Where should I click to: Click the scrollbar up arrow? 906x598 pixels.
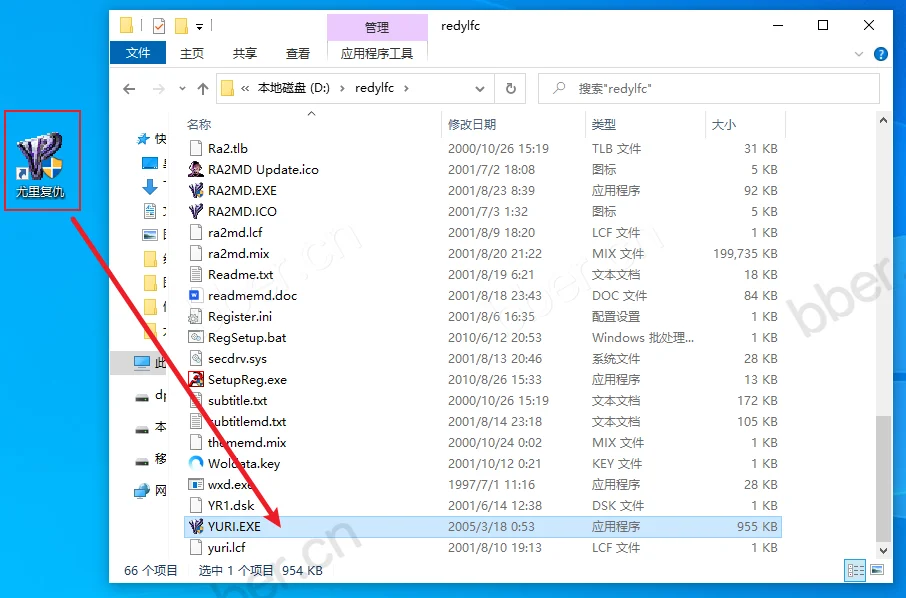(x=883, y=121)
